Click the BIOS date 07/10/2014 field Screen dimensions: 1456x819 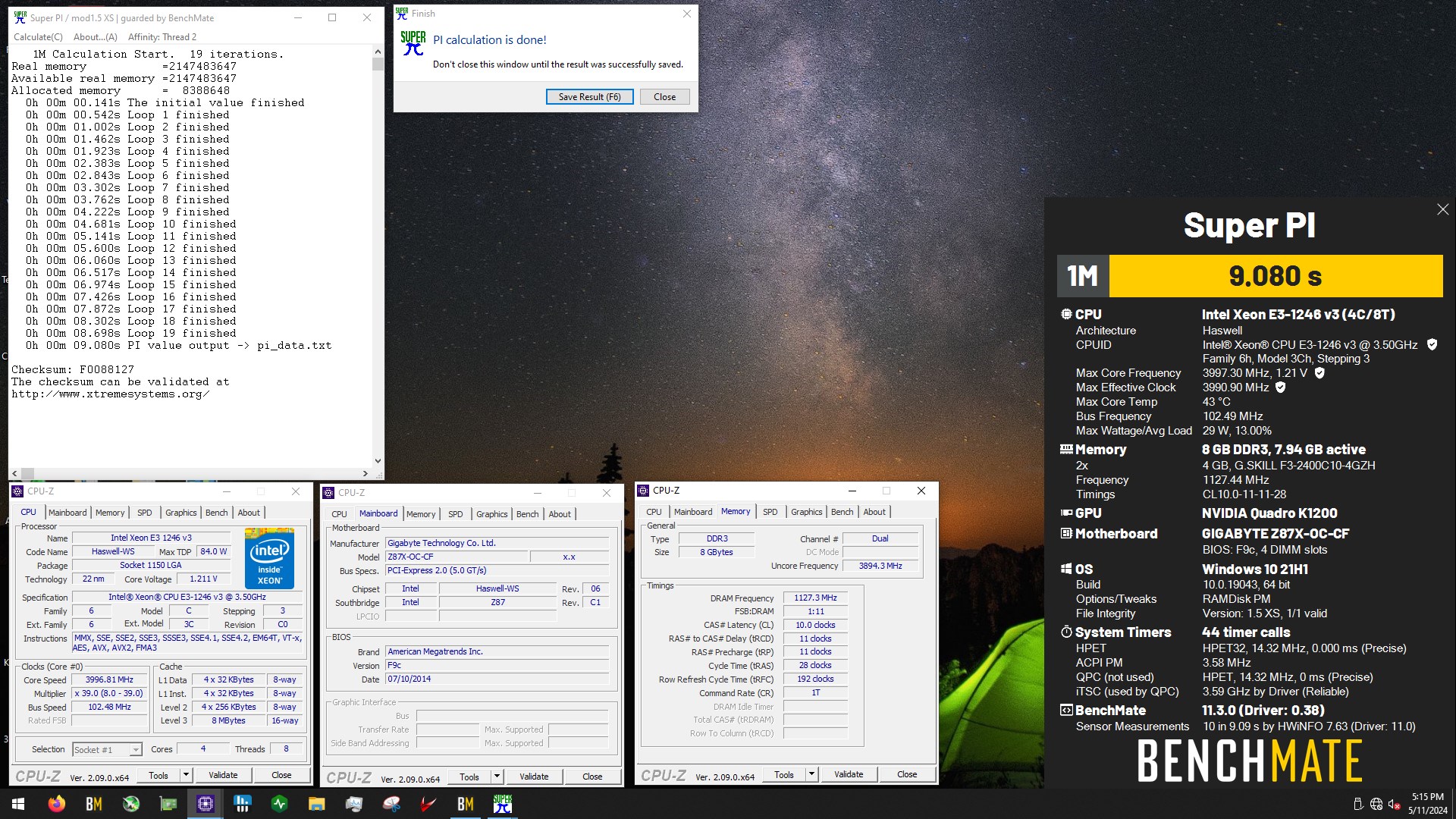497,679
